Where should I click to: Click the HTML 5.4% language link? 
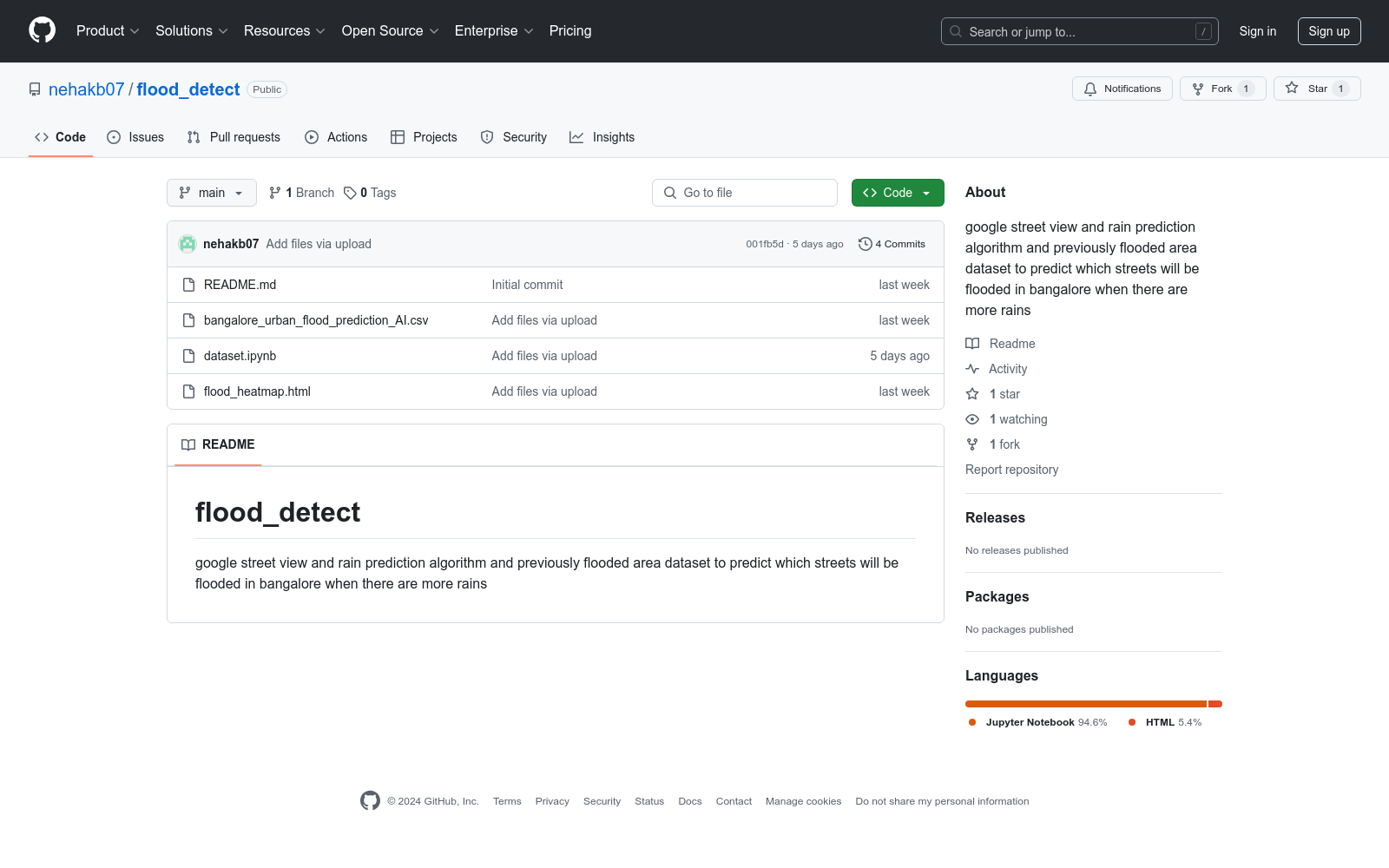point(1165,722)
